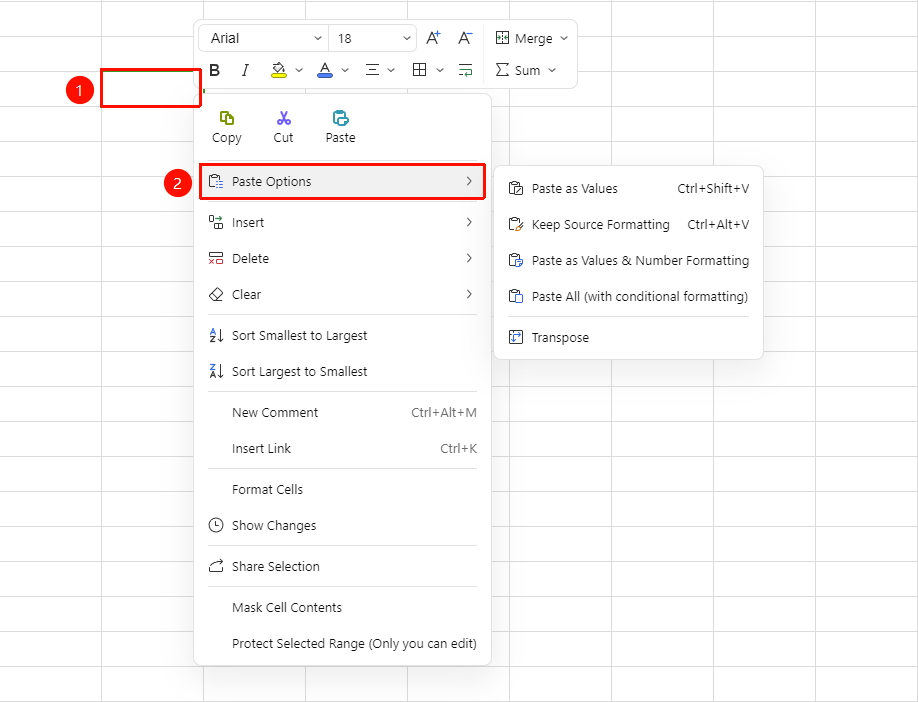
Task: Expand the font color dropdown arrow
Action: (x=345, y=70)
